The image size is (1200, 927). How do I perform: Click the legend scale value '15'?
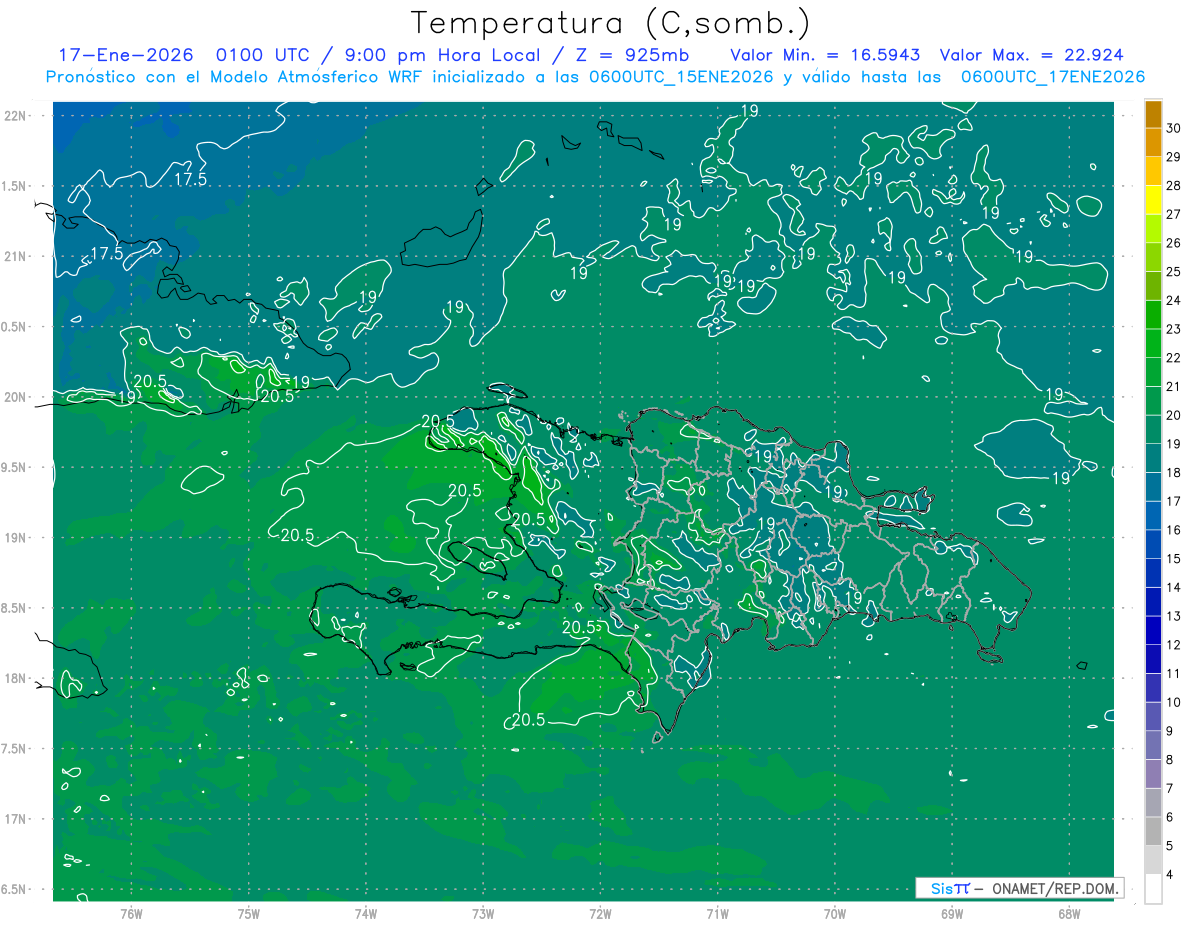[x=1174, y=559]
